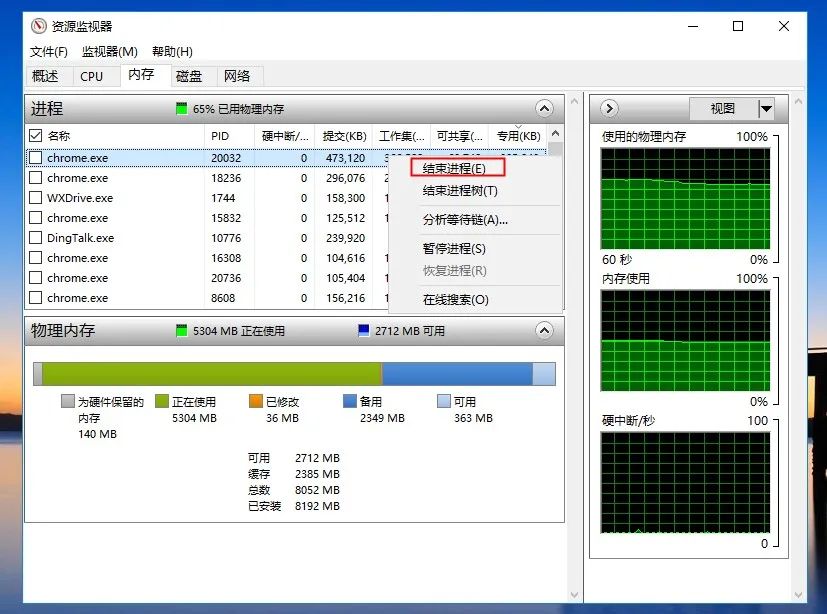Collapse the 物理内存 panel chevron
827x614 pixels.
[545, 331]
